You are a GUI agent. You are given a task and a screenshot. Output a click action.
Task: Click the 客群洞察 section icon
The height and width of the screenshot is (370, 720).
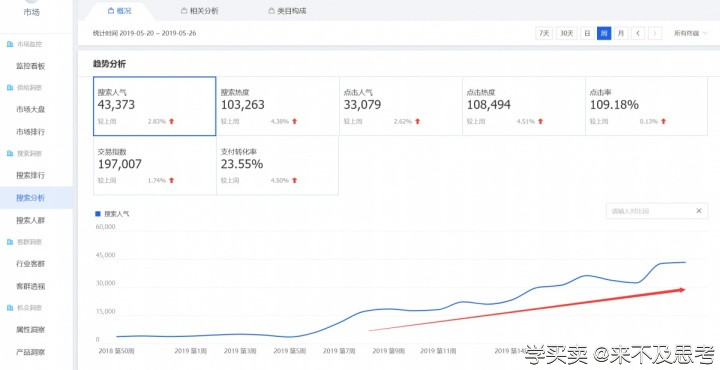(x=10, y=242)
